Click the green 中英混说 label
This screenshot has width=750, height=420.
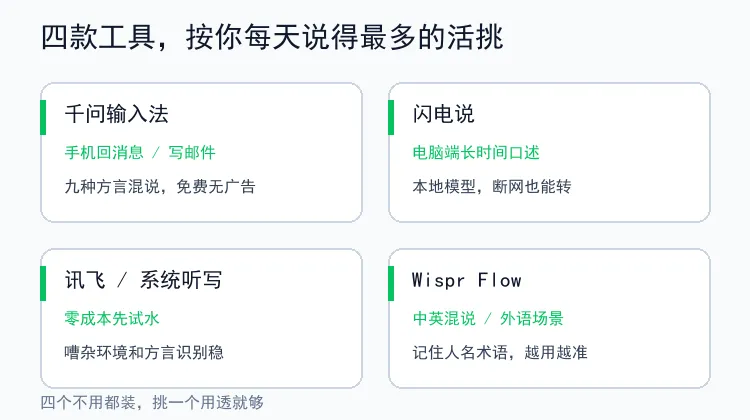[444, 319]
